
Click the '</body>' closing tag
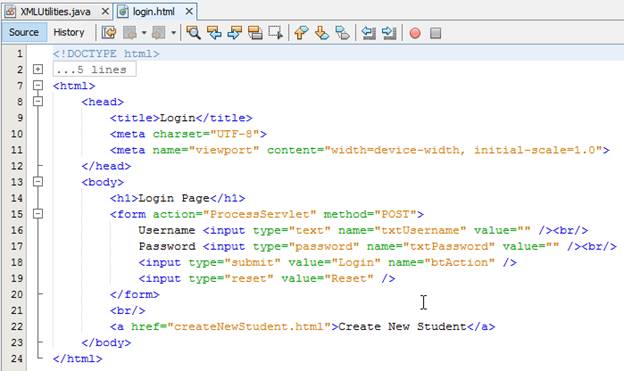[x=106, y=343]
